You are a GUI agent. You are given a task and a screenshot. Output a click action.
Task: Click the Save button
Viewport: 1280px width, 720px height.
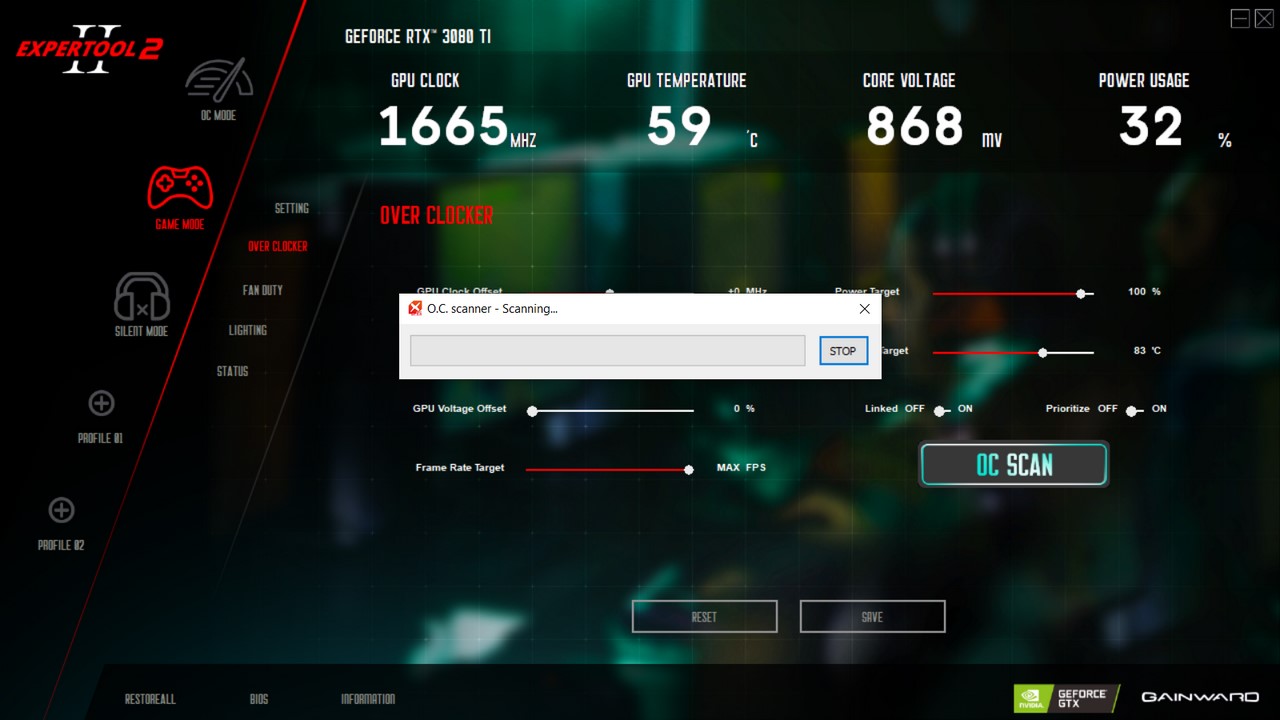[x=872, y=617]
